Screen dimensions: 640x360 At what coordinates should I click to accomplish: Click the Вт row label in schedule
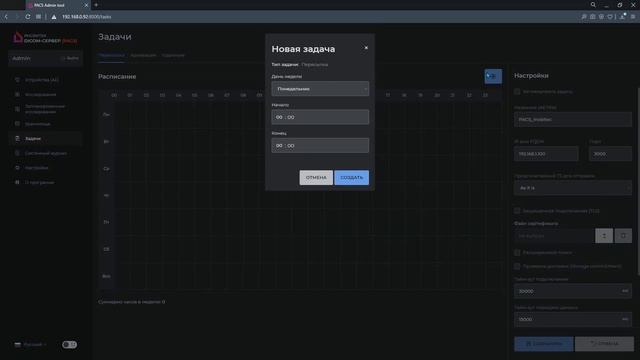106,142
